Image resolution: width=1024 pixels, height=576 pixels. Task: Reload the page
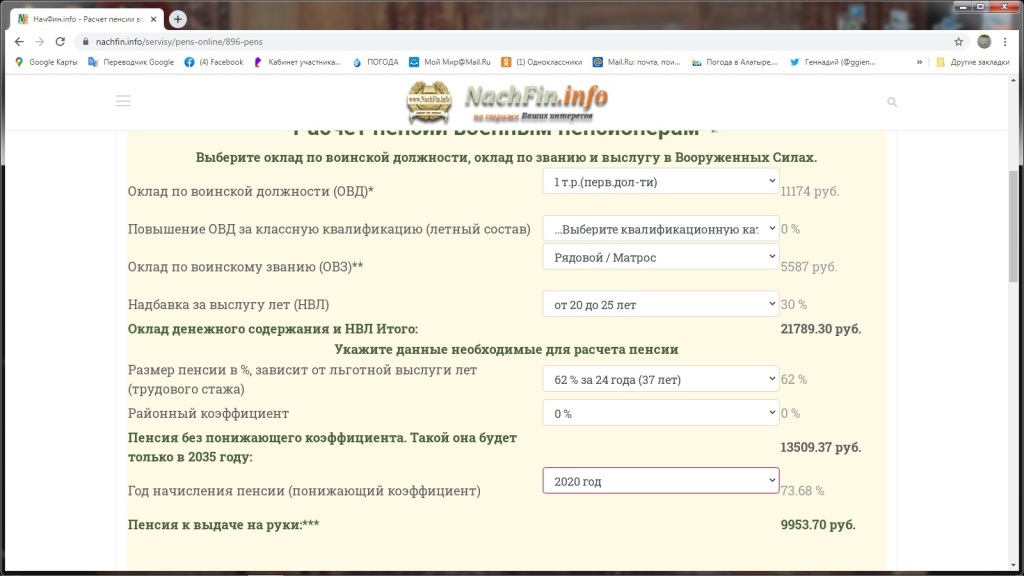pos(60,42)
